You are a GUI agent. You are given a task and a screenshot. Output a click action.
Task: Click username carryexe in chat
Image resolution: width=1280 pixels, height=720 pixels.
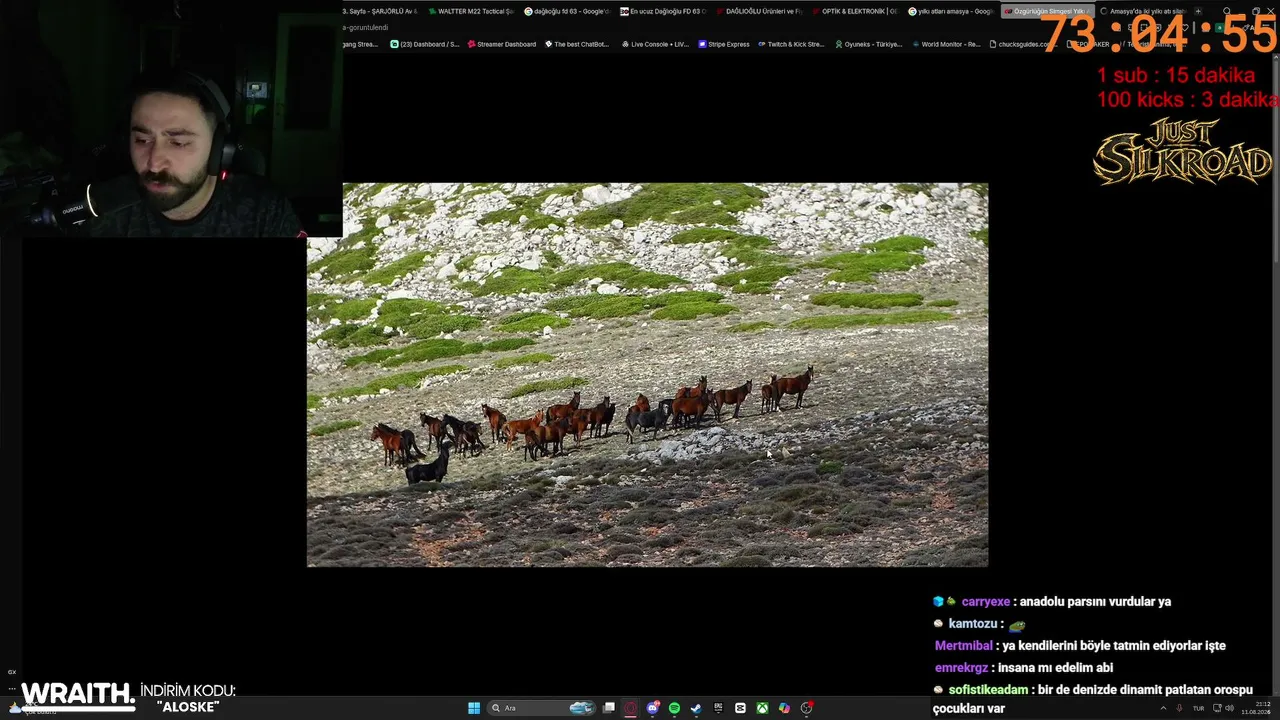(985, 602)
